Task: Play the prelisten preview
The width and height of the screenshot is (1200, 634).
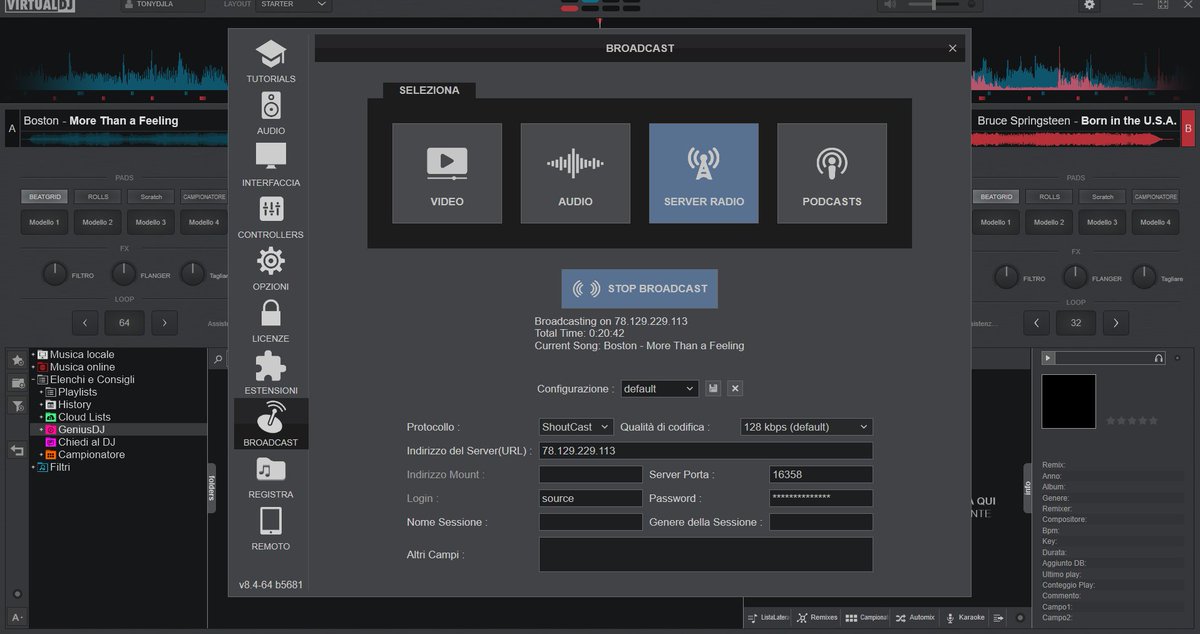Action: pos(1048,358)
